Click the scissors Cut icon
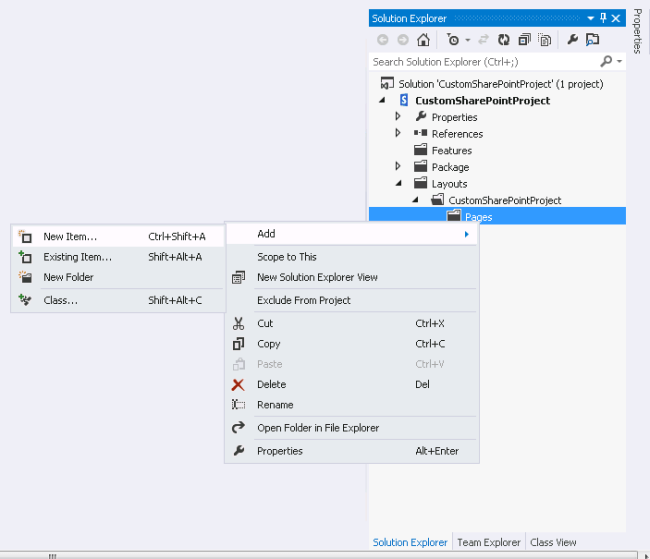This screenshot has height=559, width=650. [x=238, y=323]
